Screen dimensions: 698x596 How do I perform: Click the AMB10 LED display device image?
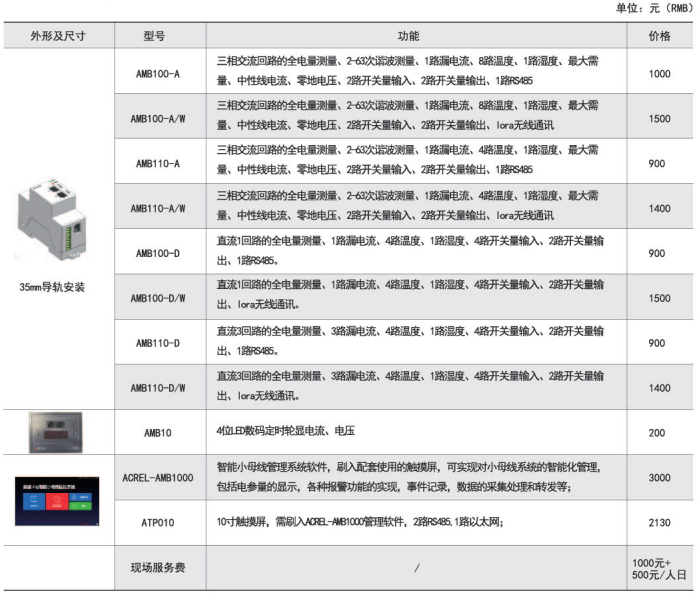[x=57, y=430]
